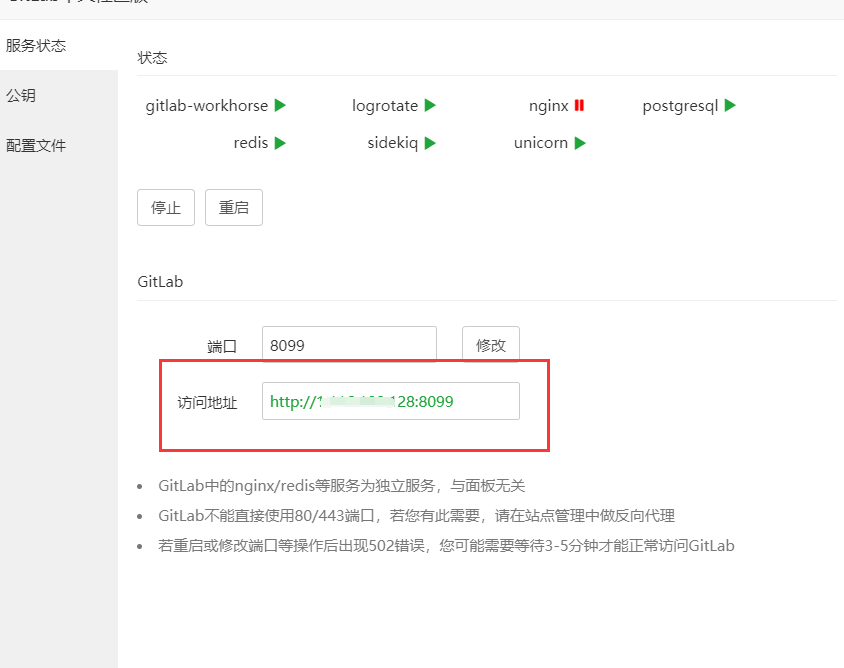
Task: Click the 访问地址 field label
Action: coord(207,402)
